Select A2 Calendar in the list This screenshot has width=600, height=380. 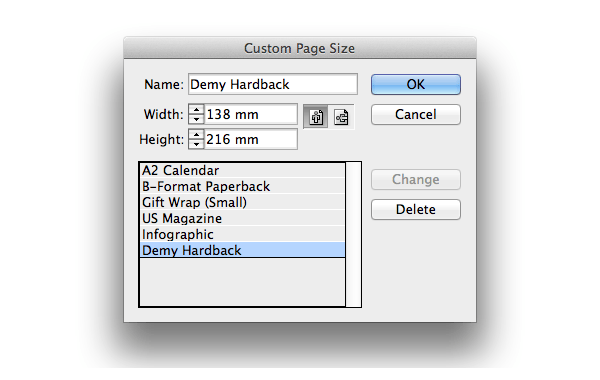coord(242,170)
